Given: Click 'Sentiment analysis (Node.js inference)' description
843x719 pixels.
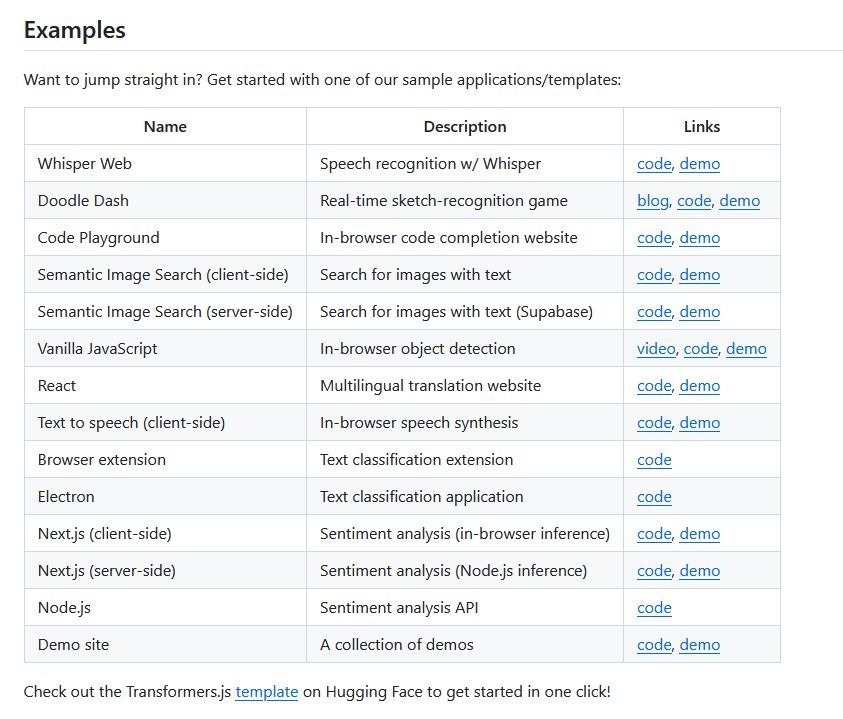Looking at the screenshot, I should pos(453,571).
